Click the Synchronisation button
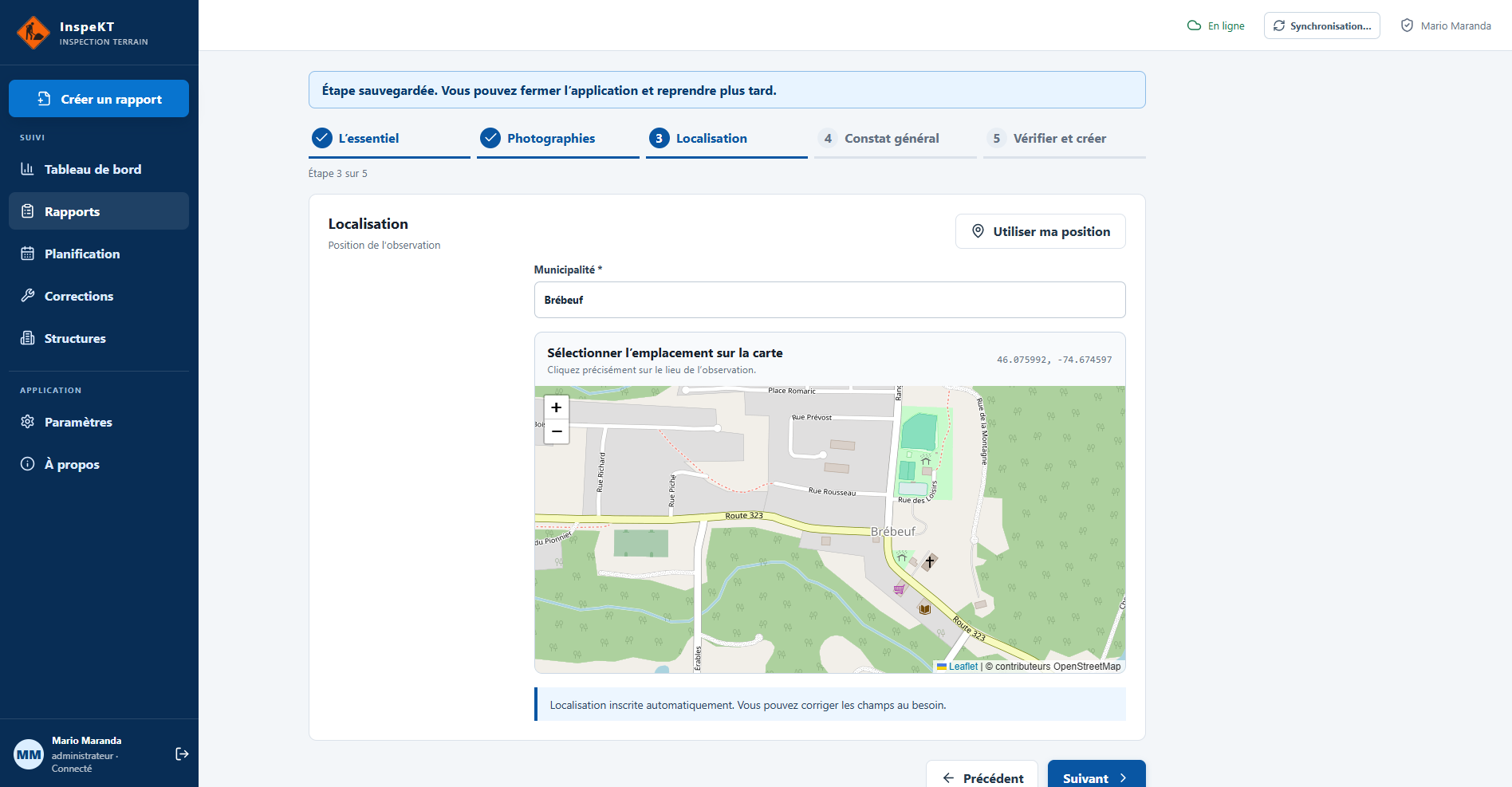 [1321, 26]
